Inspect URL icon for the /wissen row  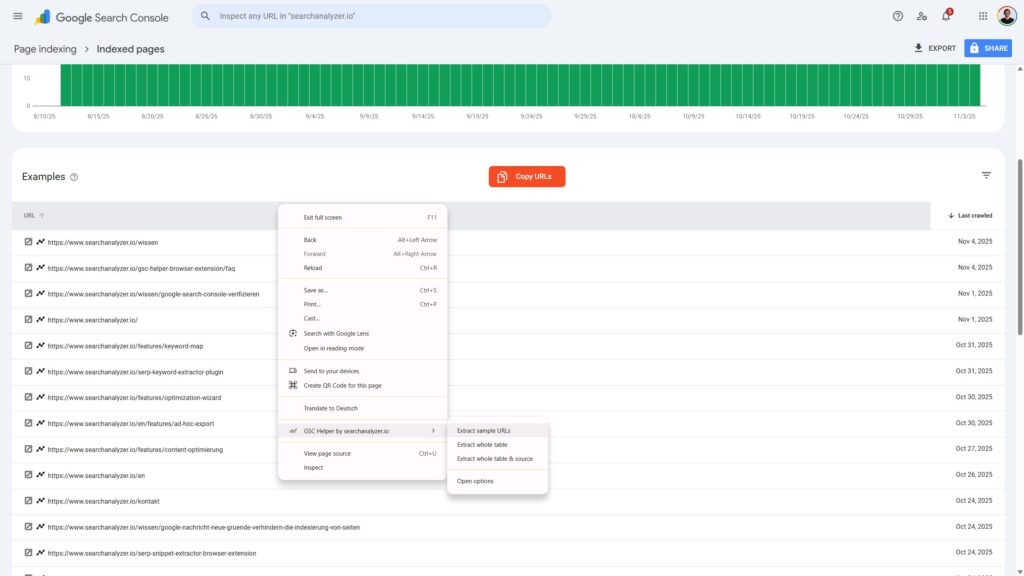[x=29, y=242]
